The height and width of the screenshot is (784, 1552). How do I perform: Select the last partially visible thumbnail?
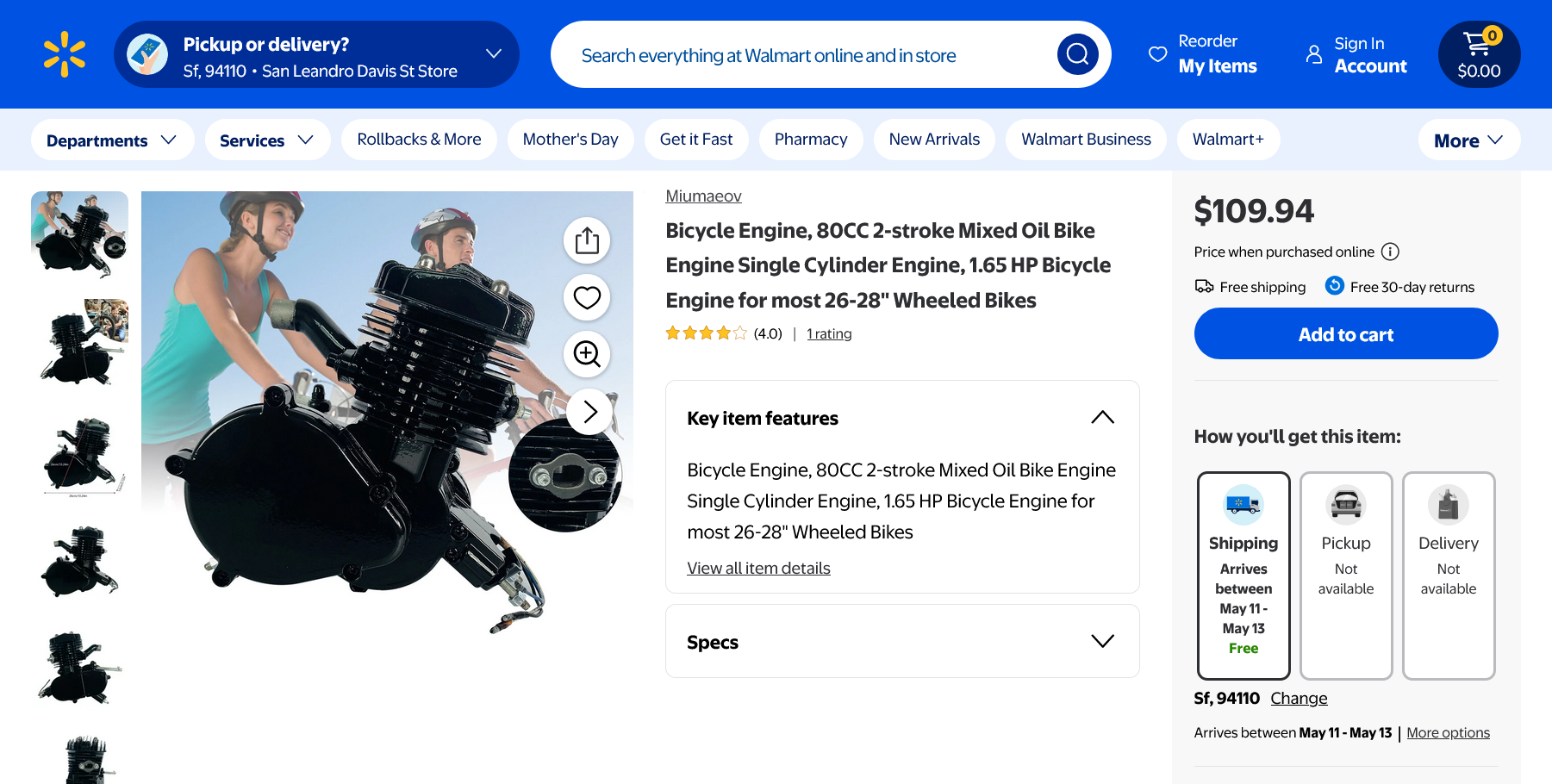click(x=79, y=758)
